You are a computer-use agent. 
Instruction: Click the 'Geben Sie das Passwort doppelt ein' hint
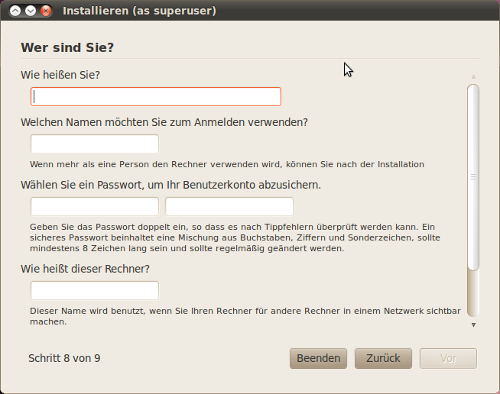click(x=235, y=238)
